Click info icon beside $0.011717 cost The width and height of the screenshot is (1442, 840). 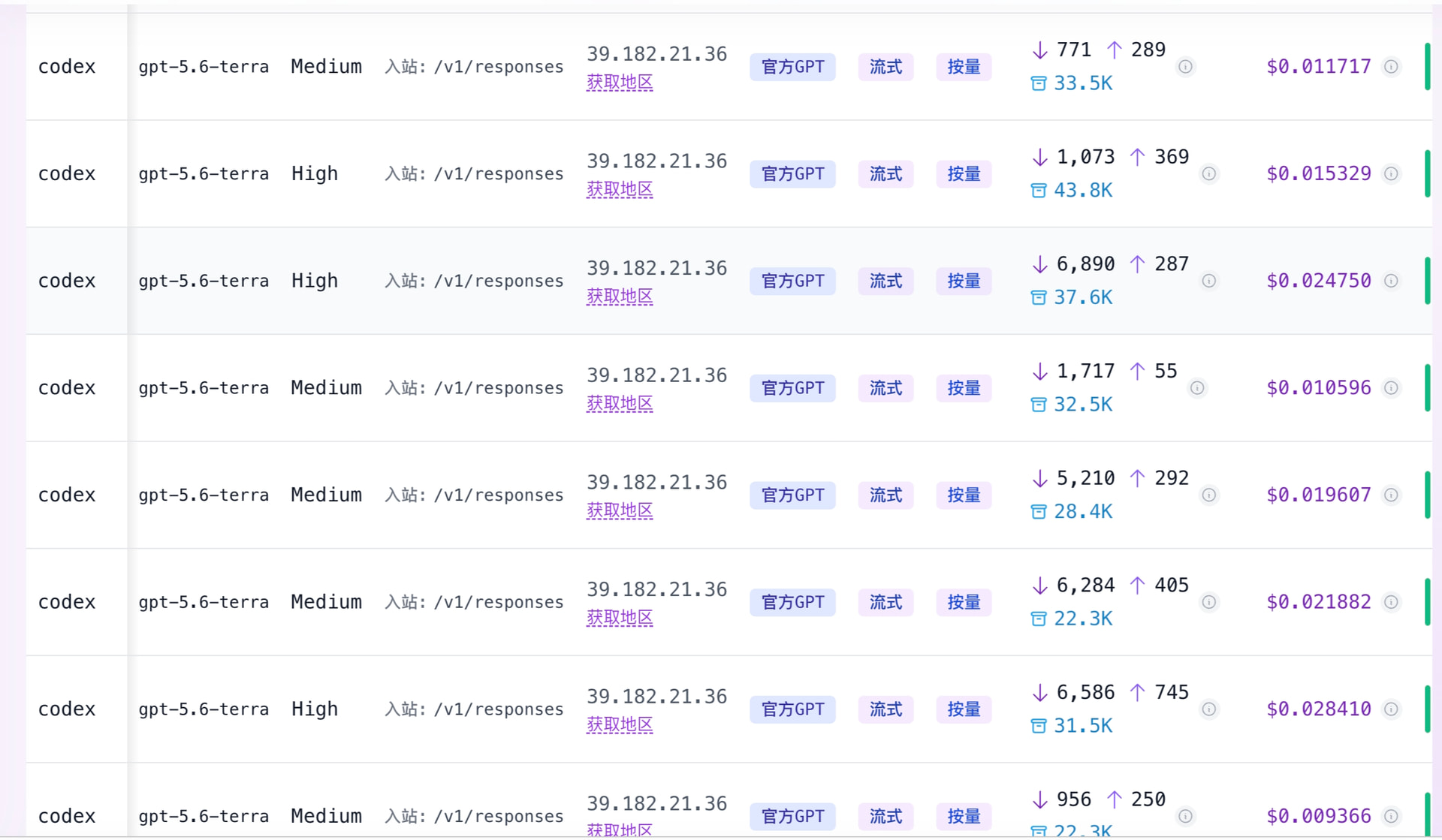pos(1391,67)
